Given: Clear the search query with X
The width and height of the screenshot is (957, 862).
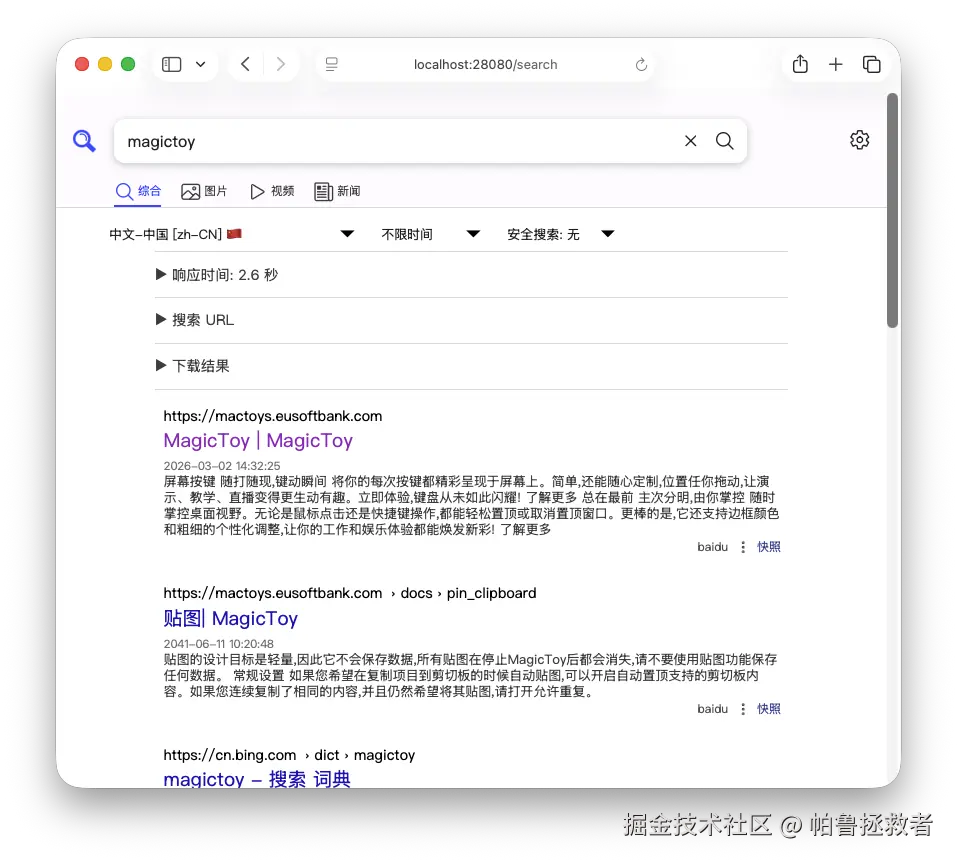Looking at the screenshot, I should click(690, 141).
